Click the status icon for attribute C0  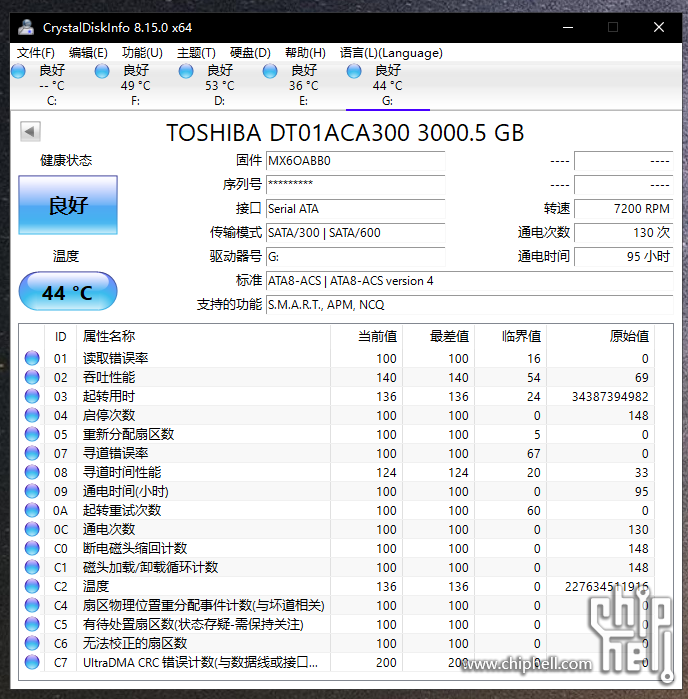click(32, 548)
